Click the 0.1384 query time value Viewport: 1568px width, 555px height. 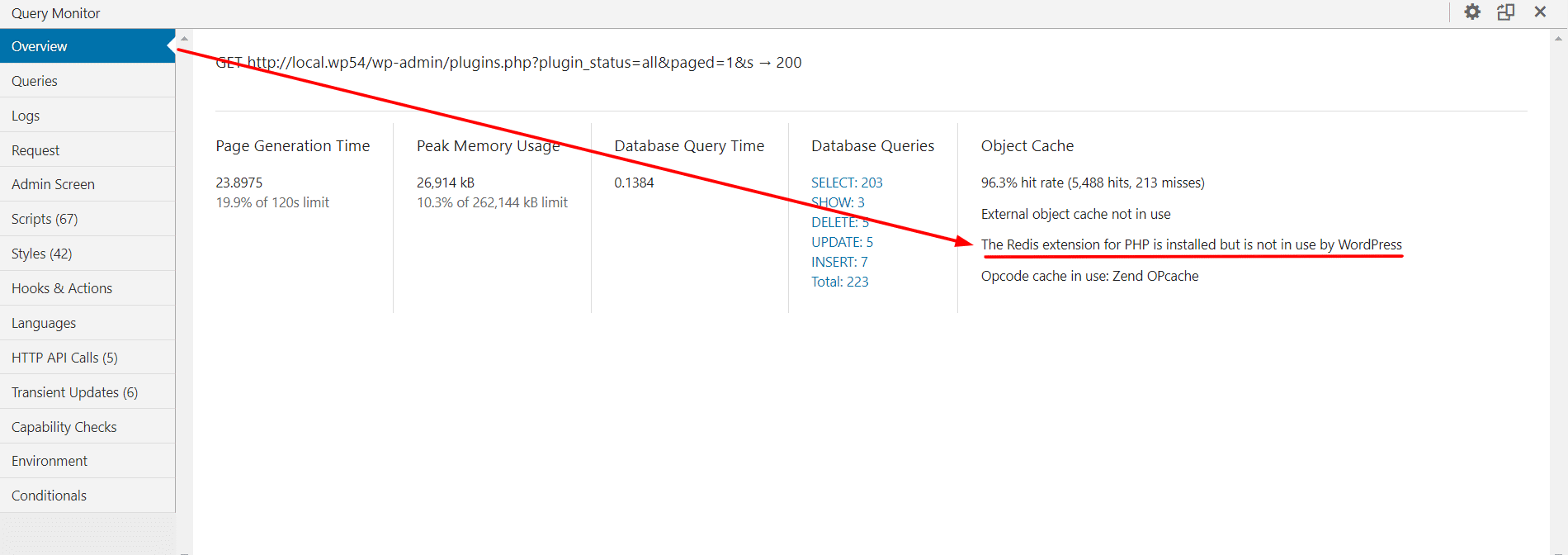click(x=634, y=183)
